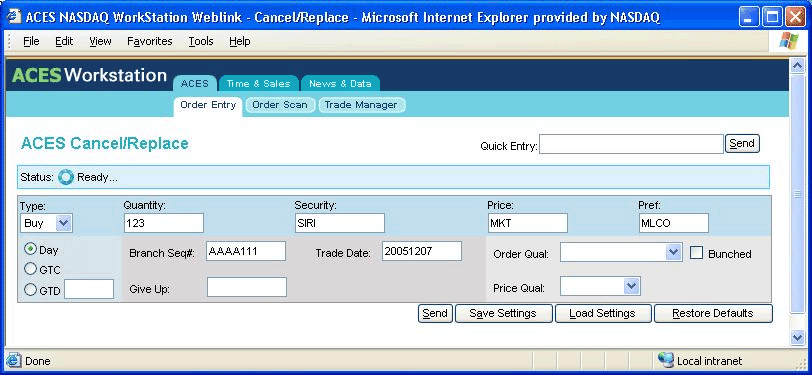Click the Trade Date field with 20051207
812x375 pixels.
tap(422, 251)
